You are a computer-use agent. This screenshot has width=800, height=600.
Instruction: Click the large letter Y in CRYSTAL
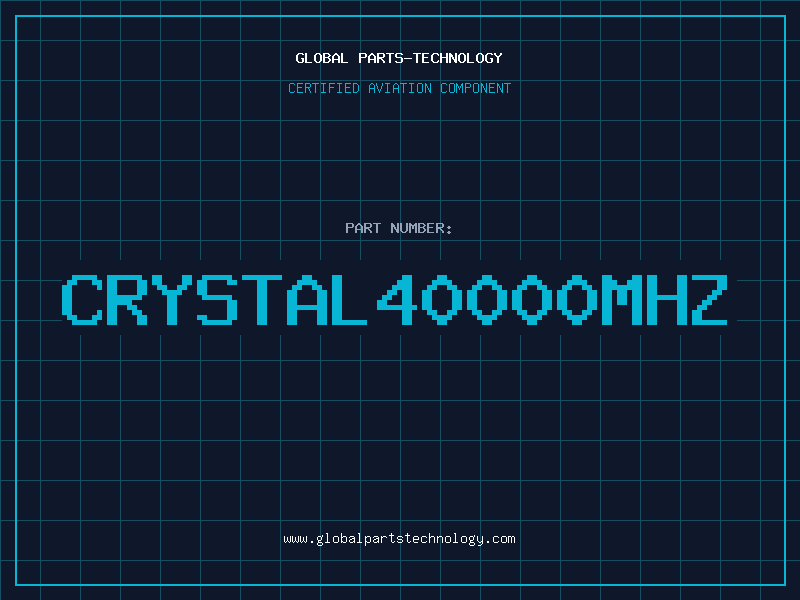(x=172, y=300)
